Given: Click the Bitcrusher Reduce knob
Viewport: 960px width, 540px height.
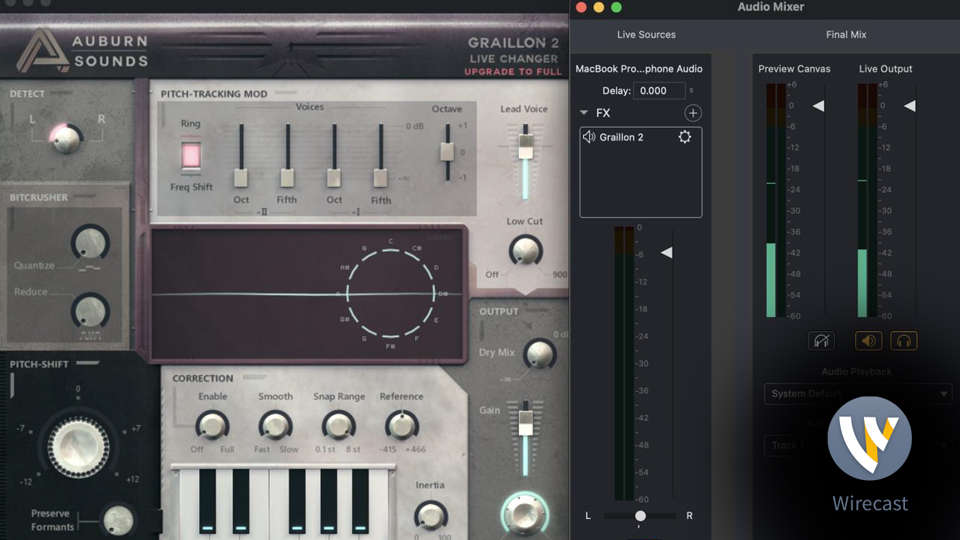Looking at the screenshot, I should [90, 311].
